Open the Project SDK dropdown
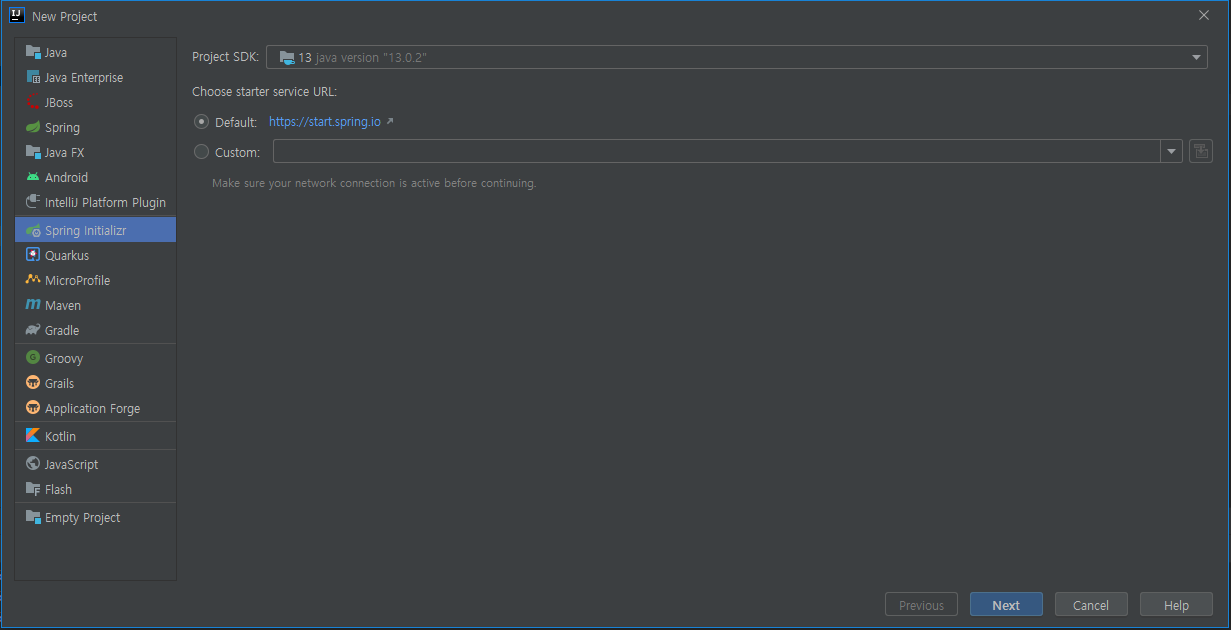1231x630 pixels. [x=737, y=58]
